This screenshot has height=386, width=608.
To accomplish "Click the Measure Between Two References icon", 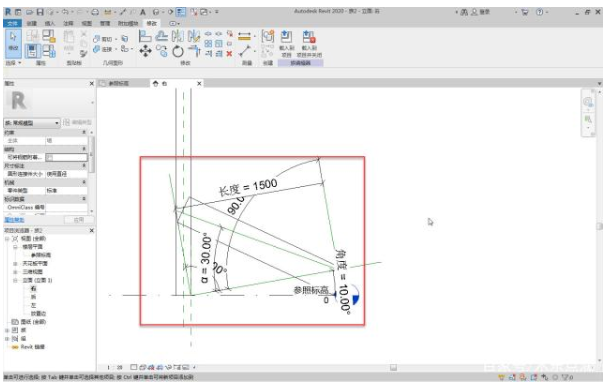I will click(x=244, y=51).
